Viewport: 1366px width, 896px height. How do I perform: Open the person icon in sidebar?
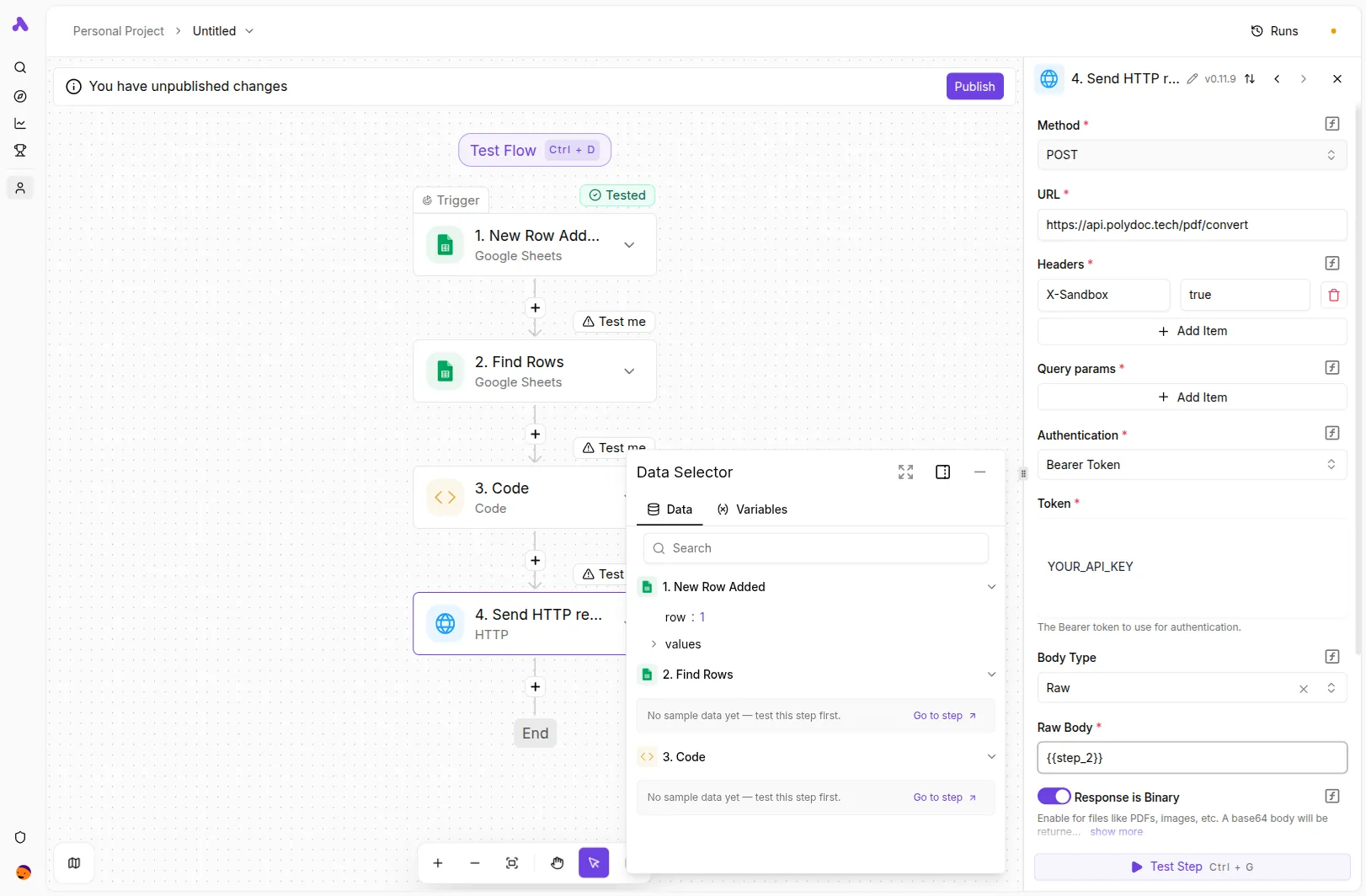pos(20,188)
